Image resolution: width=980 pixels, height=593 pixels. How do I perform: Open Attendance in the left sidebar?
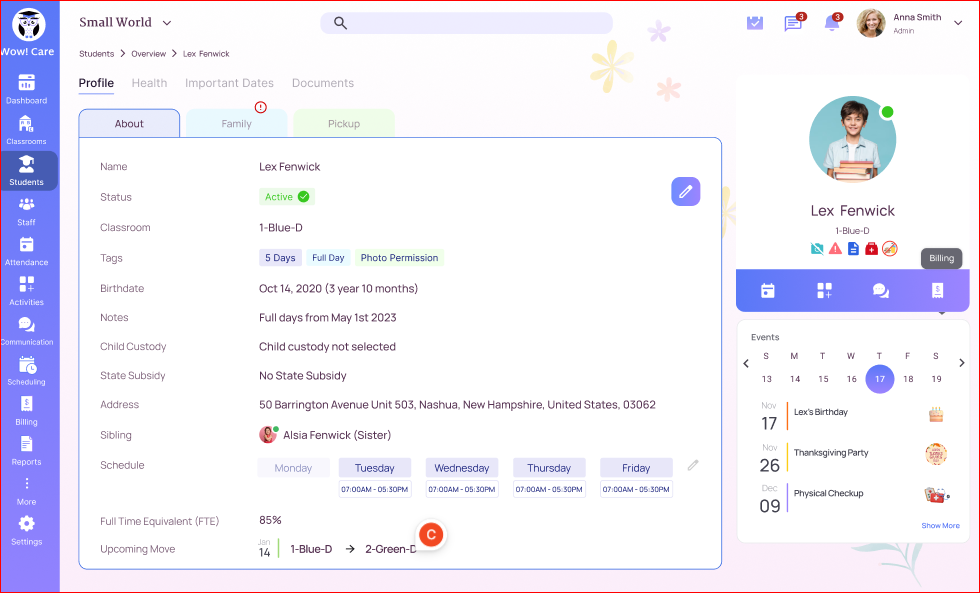[x=27, y=251]
